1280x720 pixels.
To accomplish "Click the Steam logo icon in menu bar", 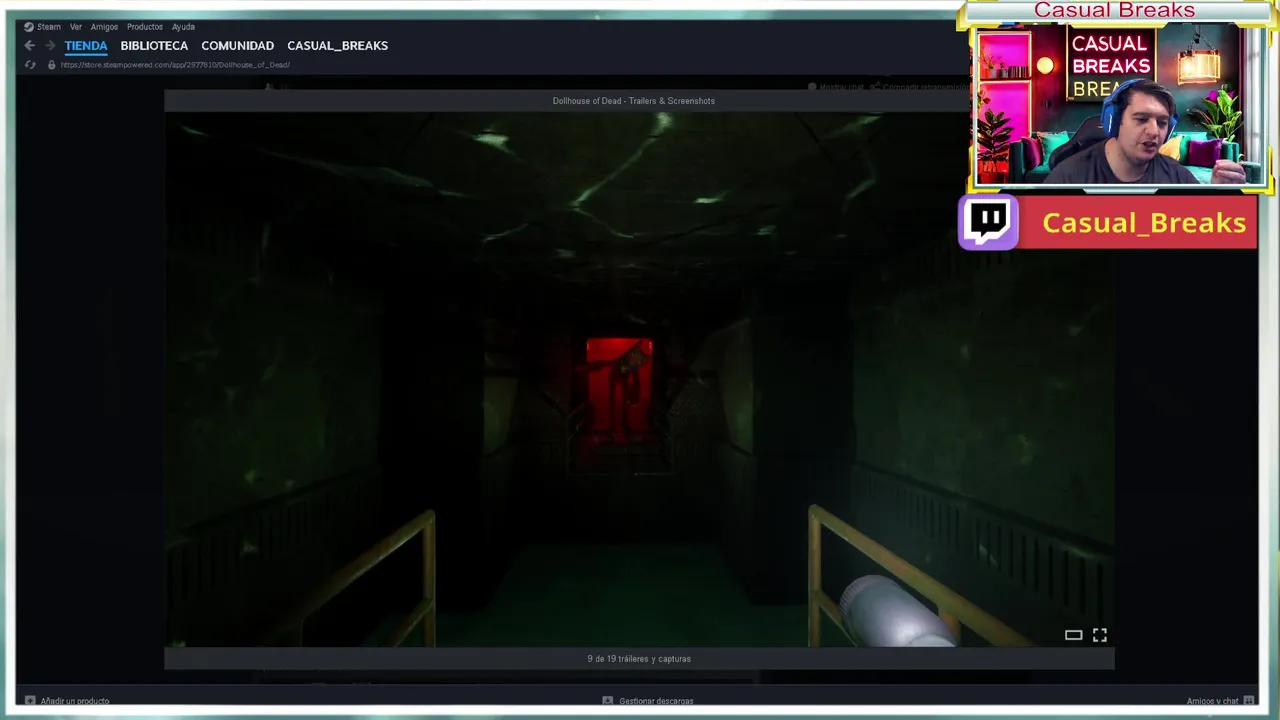I will pos(29,27).
